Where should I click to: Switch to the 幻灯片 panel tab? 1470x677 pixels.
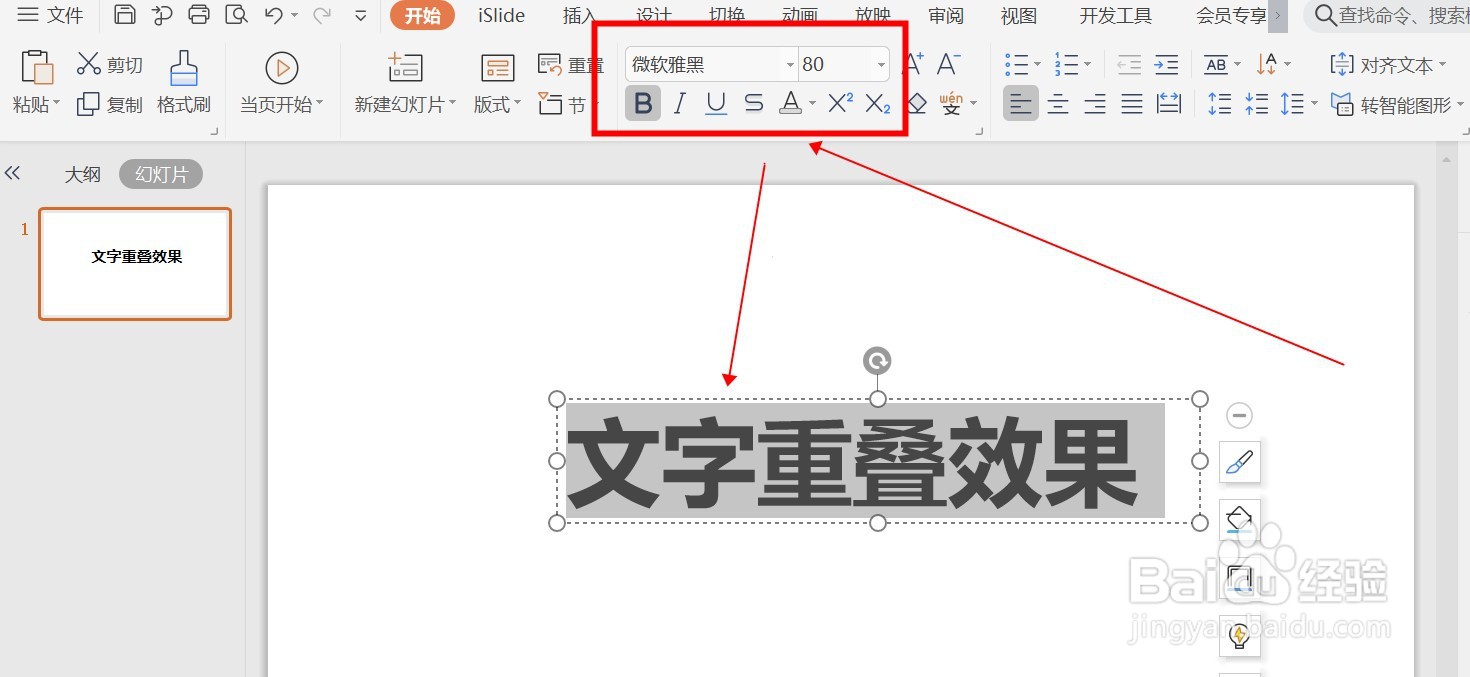pos(161,174)
